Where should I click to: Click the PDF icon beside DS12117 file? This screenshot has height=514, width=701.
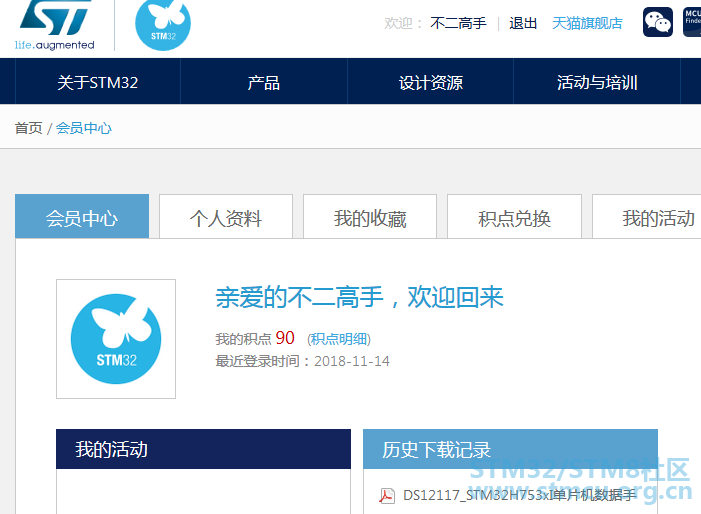pos(387,496)
